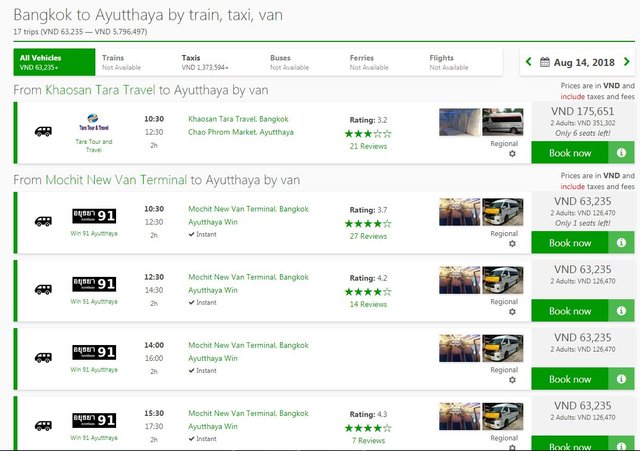Screen dimensions: 640x451
Task: Click van icon for 15:30 Mochit trip
Action: 43,426
